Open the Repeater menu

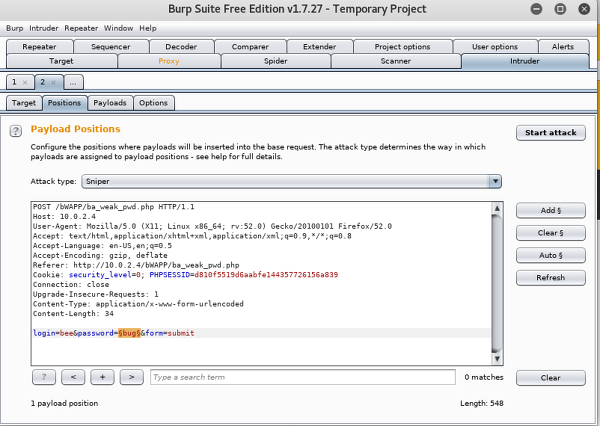(81, 28)
